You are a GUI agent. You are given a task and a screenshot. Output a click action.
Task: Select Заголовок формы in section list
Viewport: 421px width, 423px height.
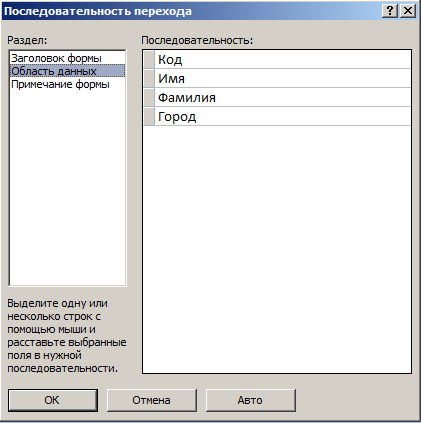[x=56, y=58]
